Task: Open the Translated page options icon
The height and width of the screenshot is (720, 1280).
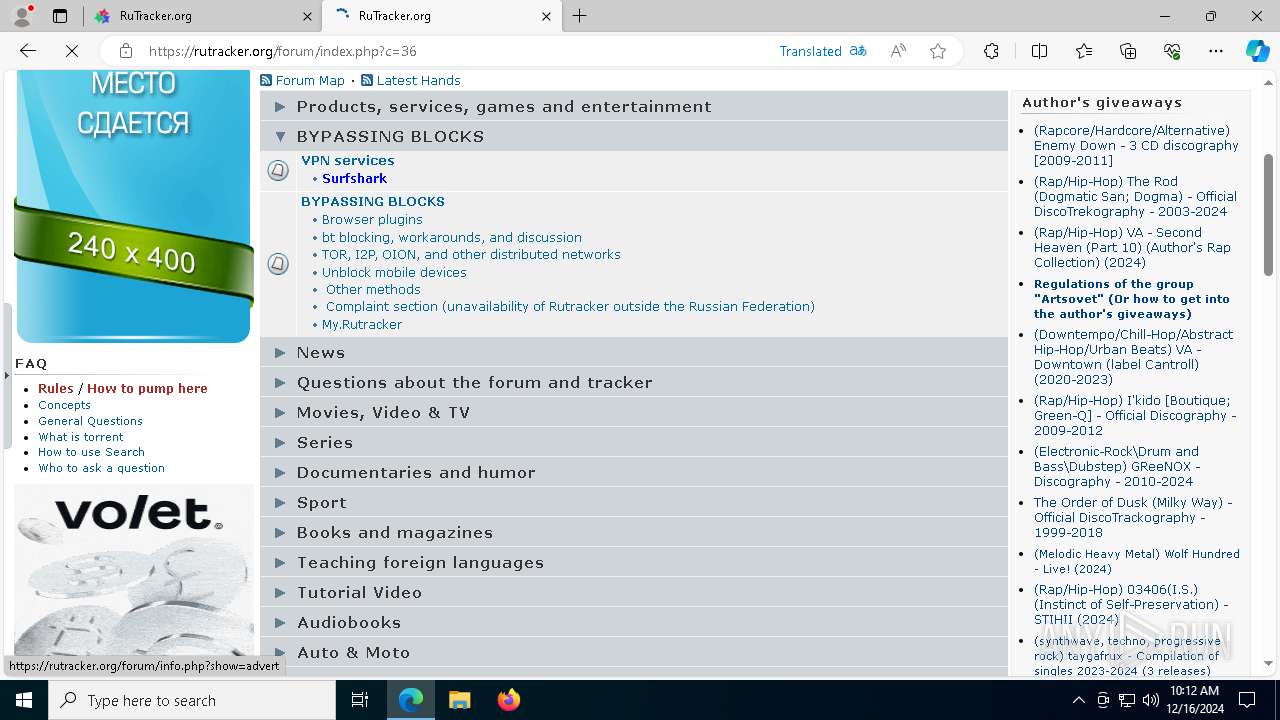Action: [x=858, y=51]
